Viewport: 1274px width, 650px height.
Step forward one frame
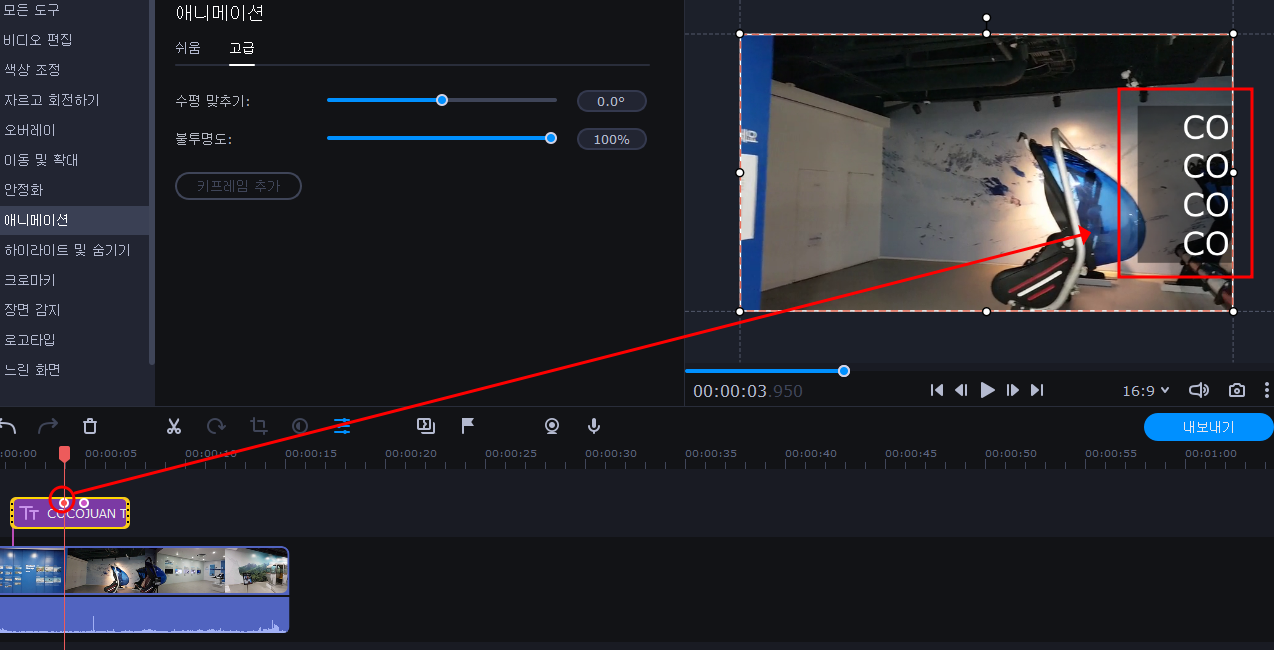(1013, 390)
